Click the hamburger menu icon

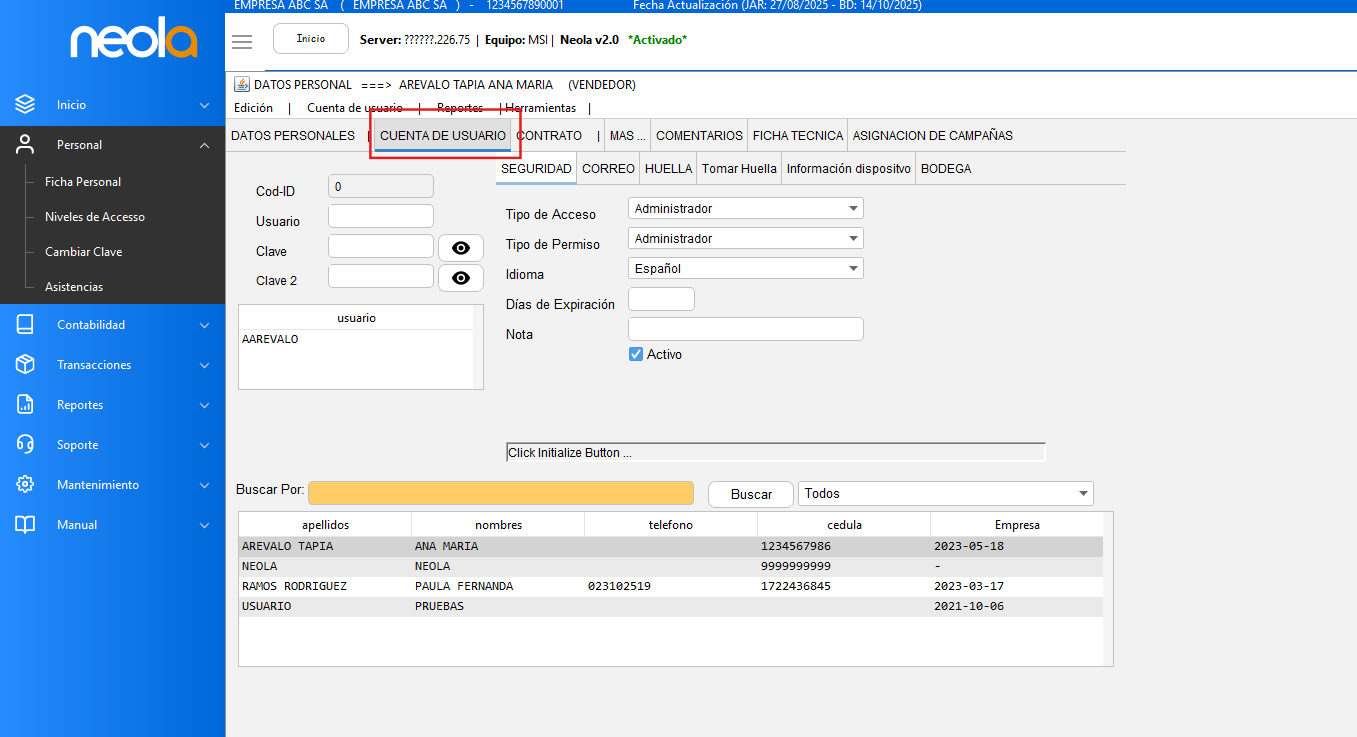[x=242, y=41]
